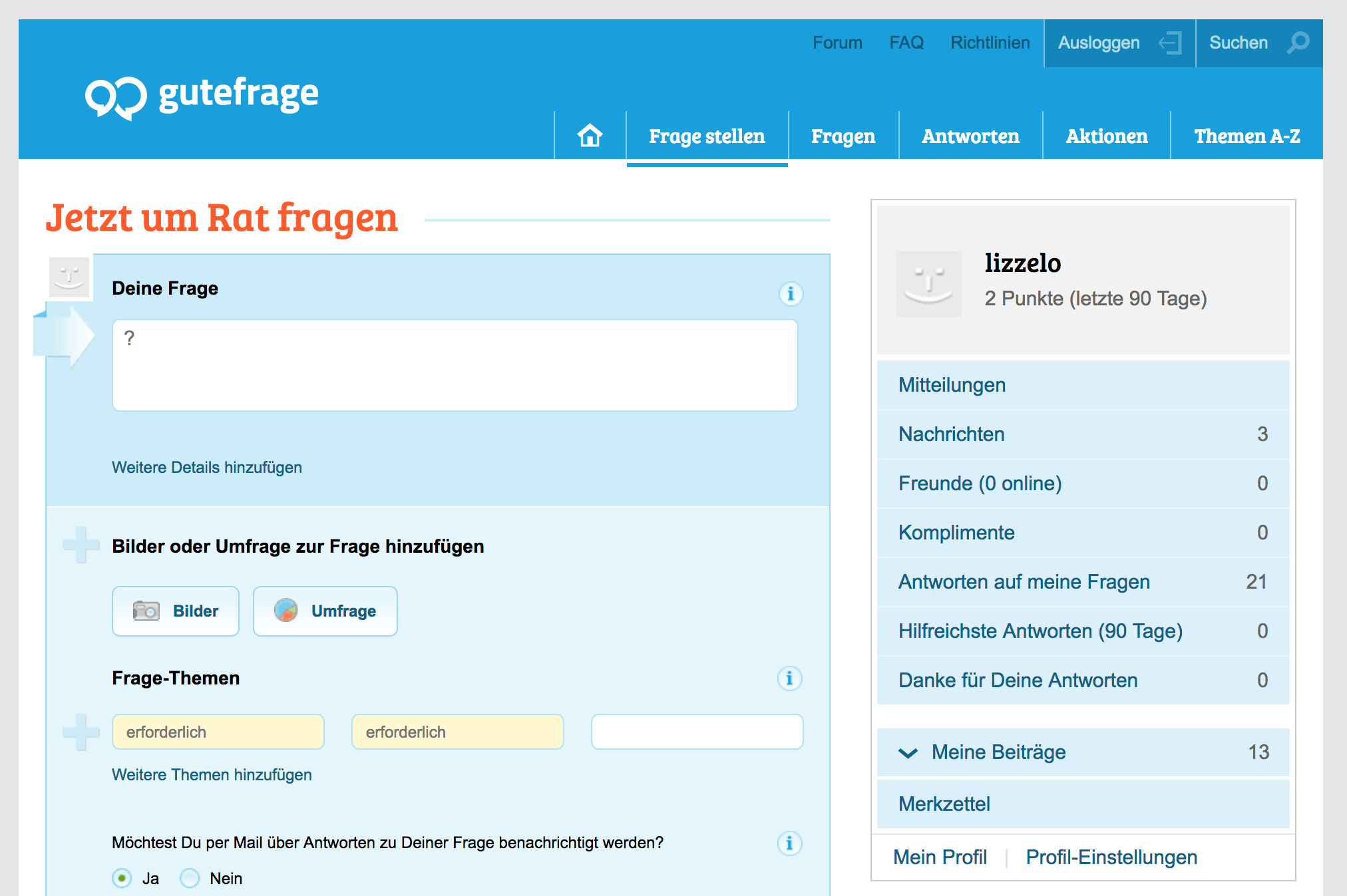This screenshot has height=896, width=1347.
Task: Open Nachrichten in sidebar
Action: (951, 434)
